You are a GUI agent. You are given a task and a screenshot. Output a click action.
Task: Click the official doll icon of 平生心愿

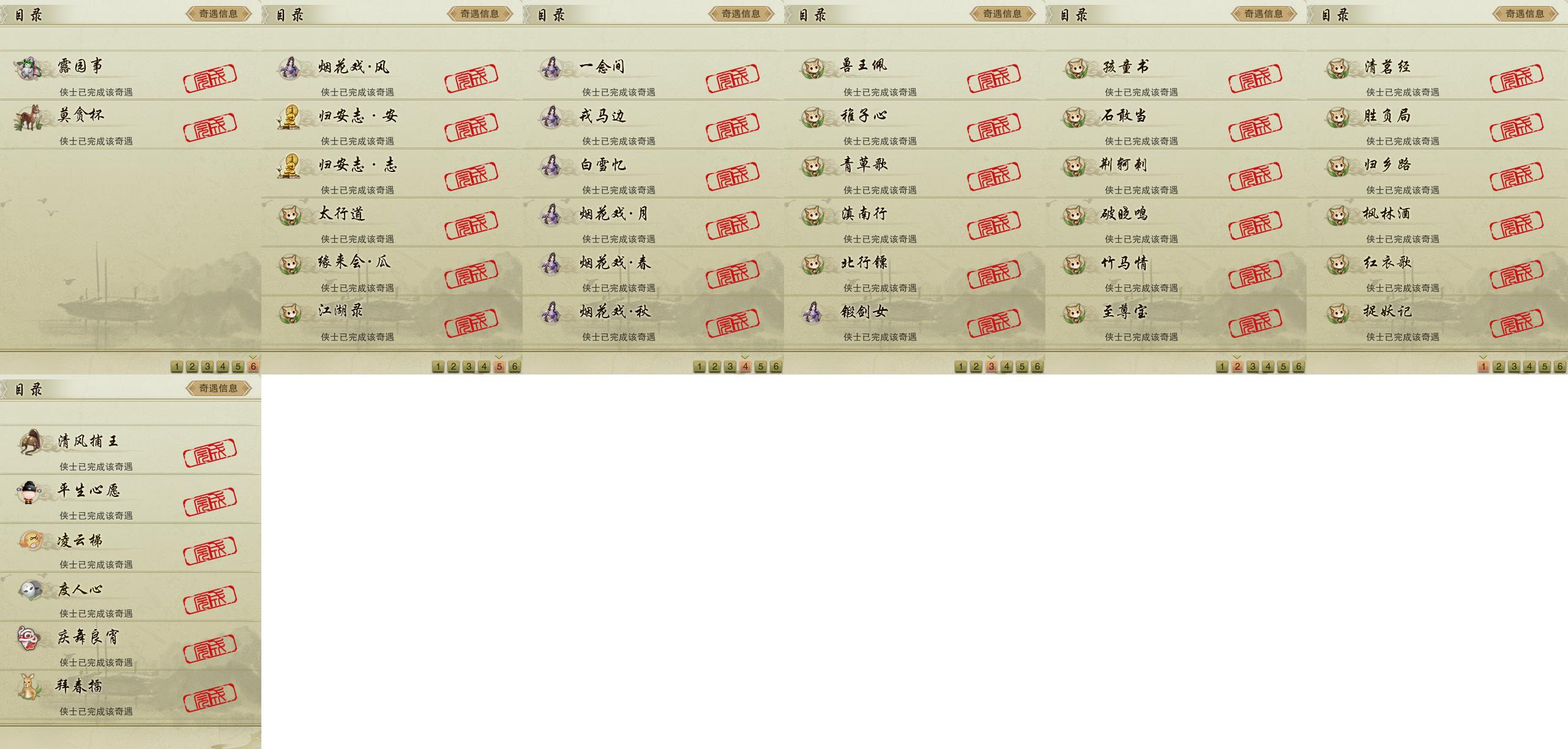[29, 491]
